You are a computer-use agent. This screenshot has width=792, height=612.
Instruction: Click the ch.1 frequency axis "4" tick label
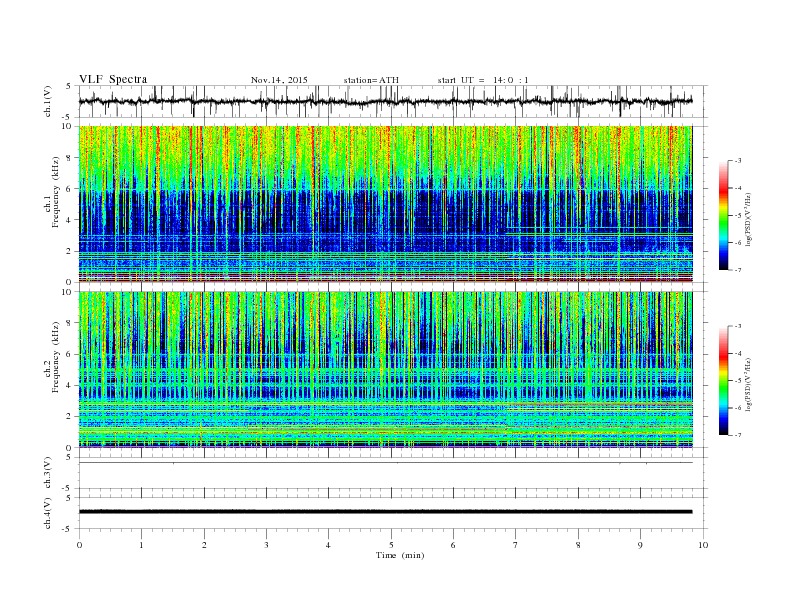click(x=69, y=220)
